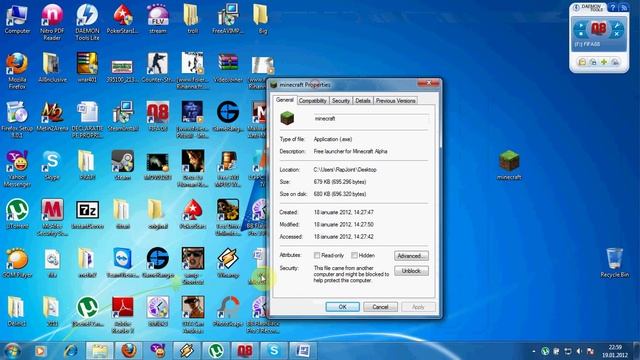Select the Mozilla Firefox desktop shortcut
640x360 pixels.
17,70
